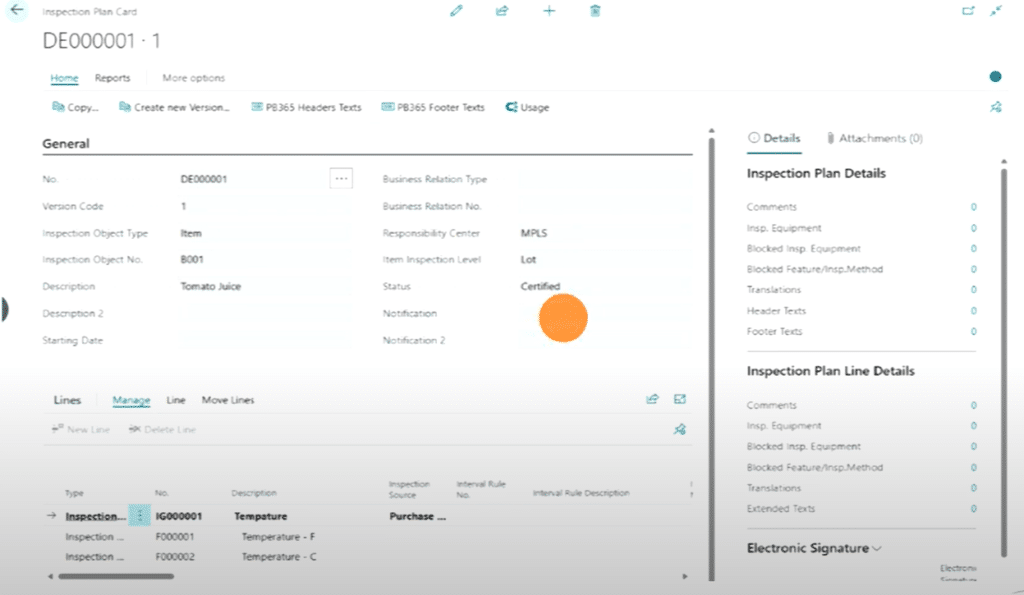1024x595 pixels.
Task: Open the More options menu
Action: point(193,78)
